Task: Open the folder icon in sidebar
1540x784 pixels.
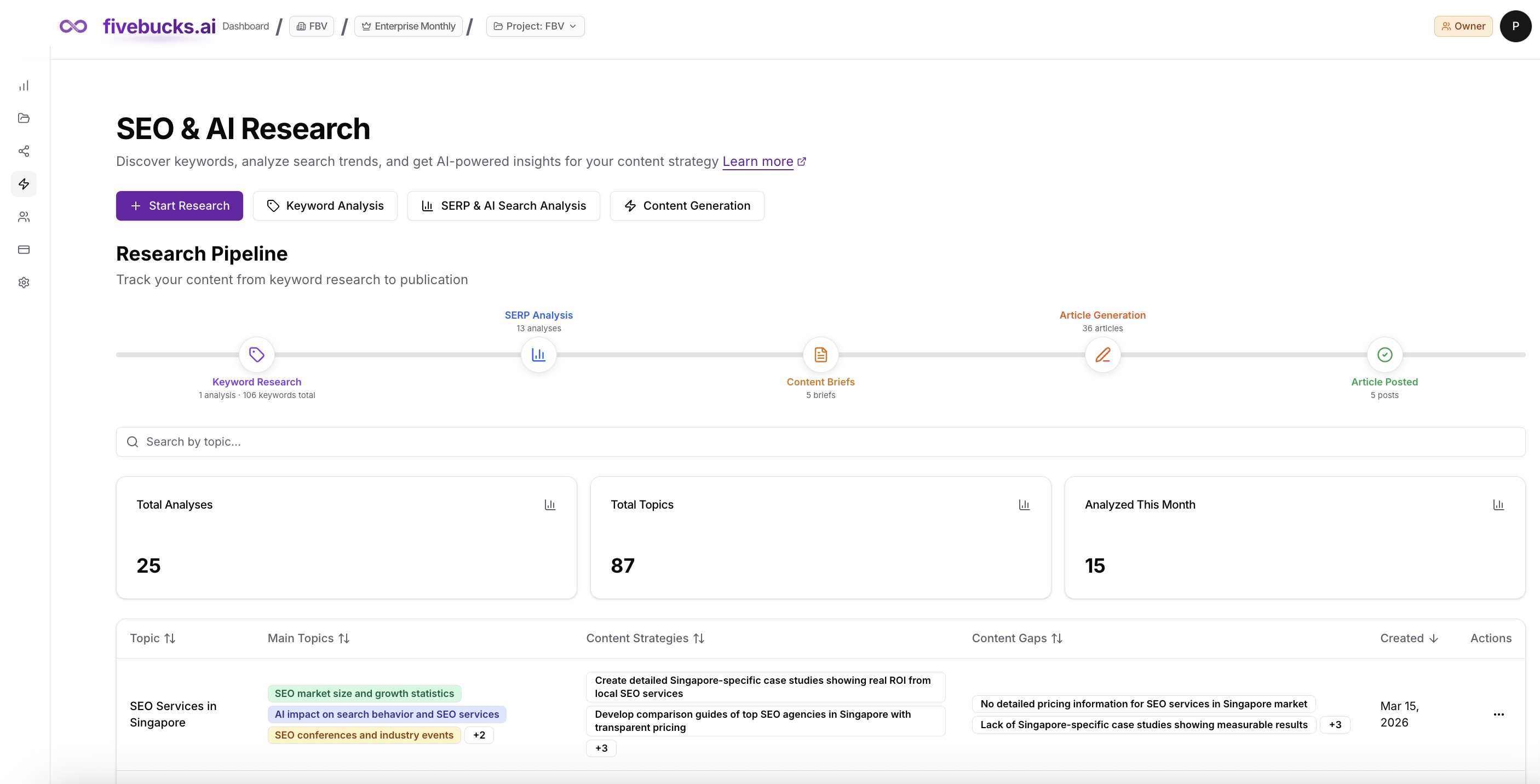Action: coord(24,118)
